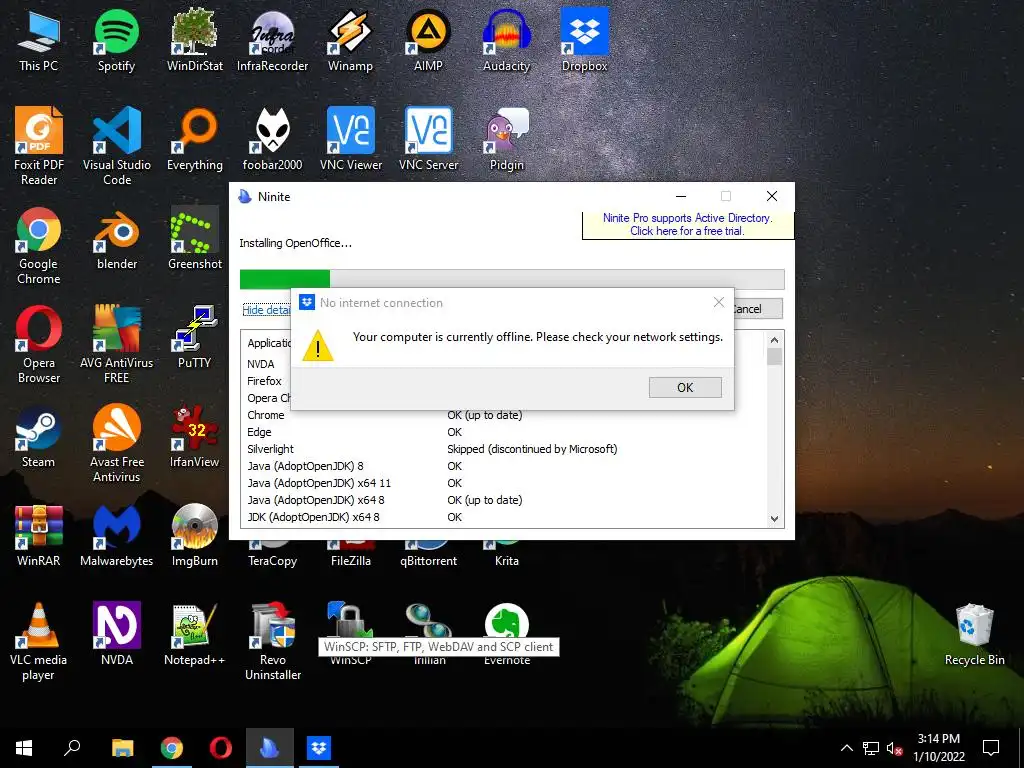Close the No internet connection dialog

pyautogui.click(x=718, y=302)
